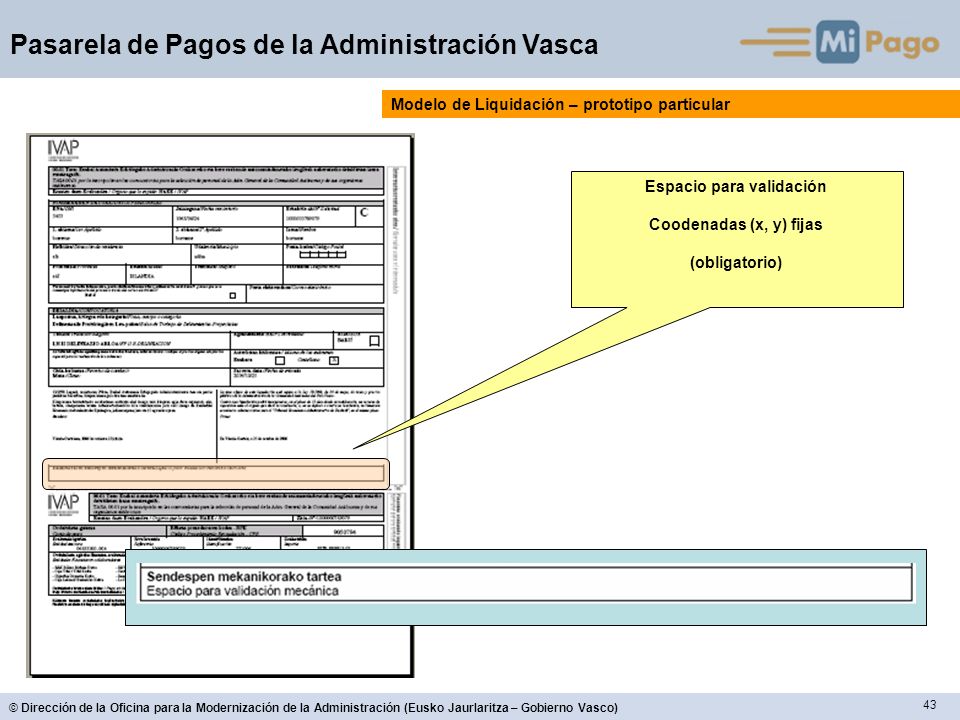
Task: Click the orange Modelo de Liquidación banner
Action: 670,104
